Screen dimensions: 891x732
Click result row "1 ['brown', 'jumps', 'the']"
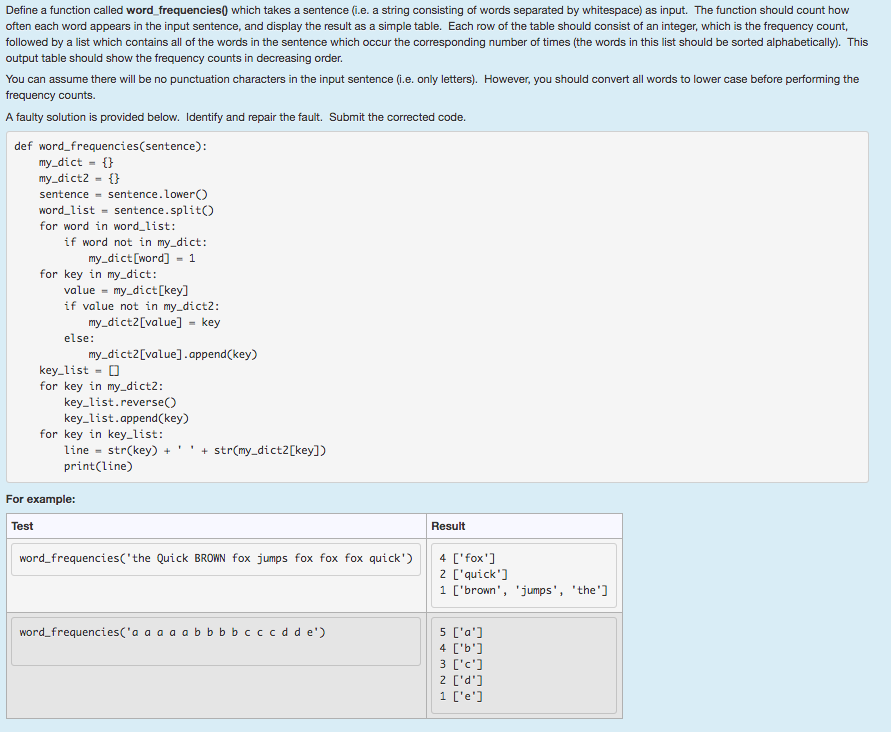click(523, 590)
